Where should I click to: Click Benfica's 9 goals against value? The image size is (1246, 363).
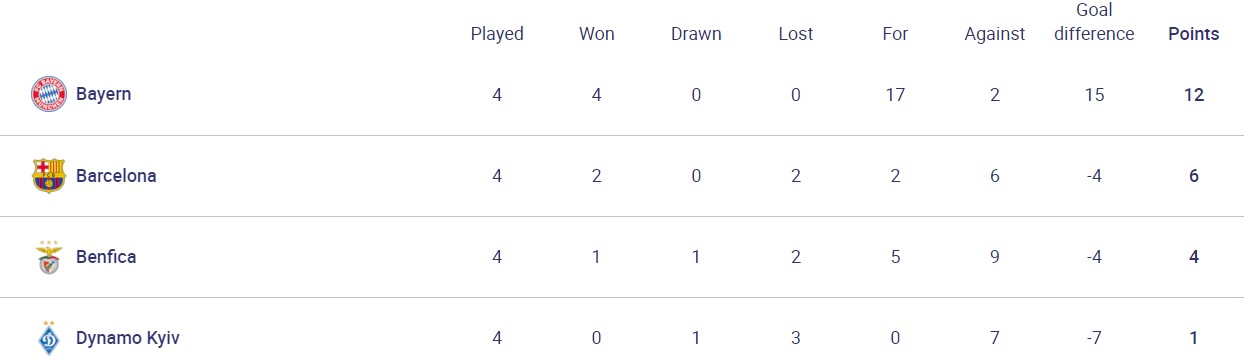tap(995, 257)
